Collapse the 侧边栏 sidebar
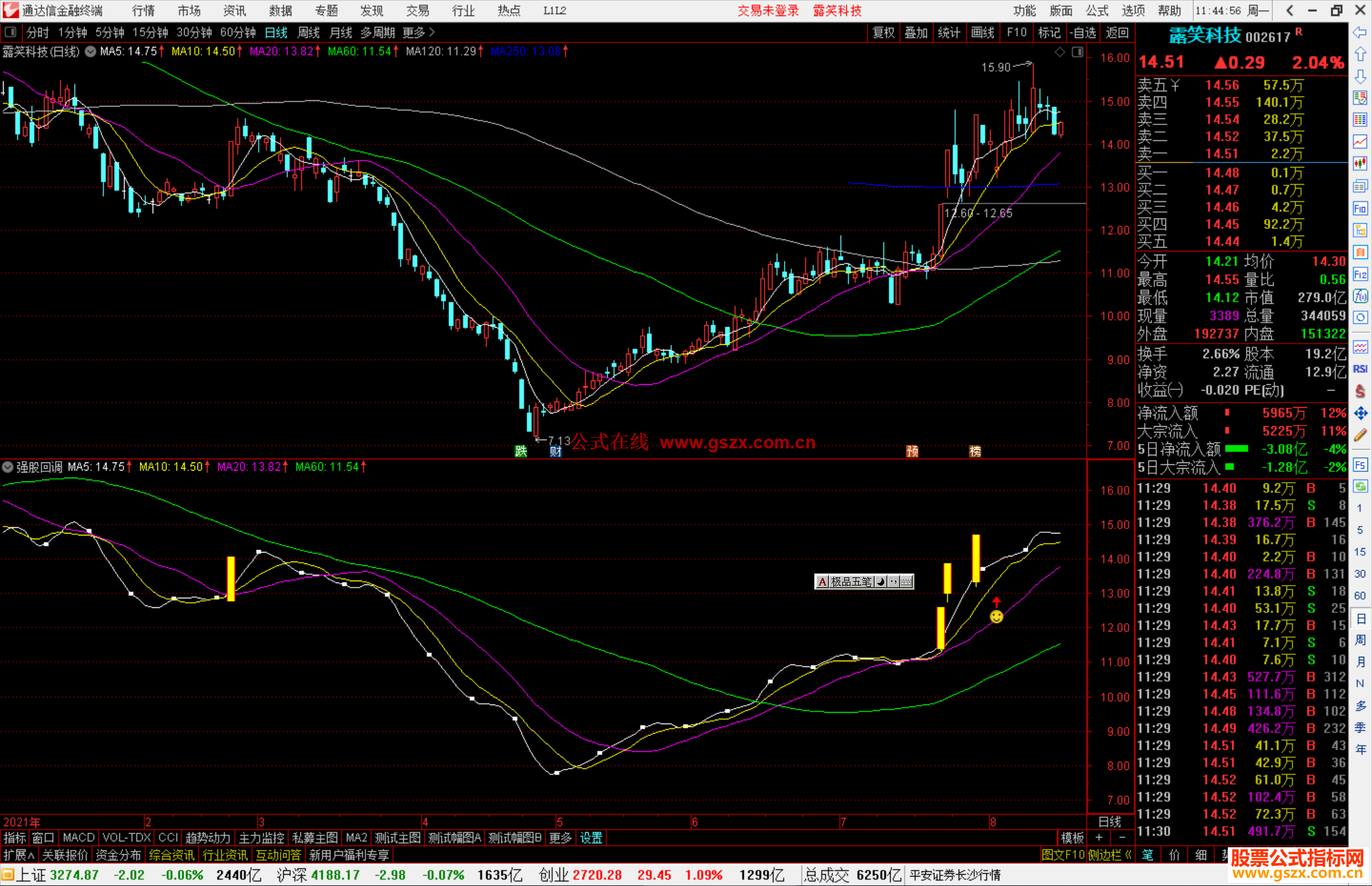Viewport: 1372px width, 886px height. (1110, 855)
